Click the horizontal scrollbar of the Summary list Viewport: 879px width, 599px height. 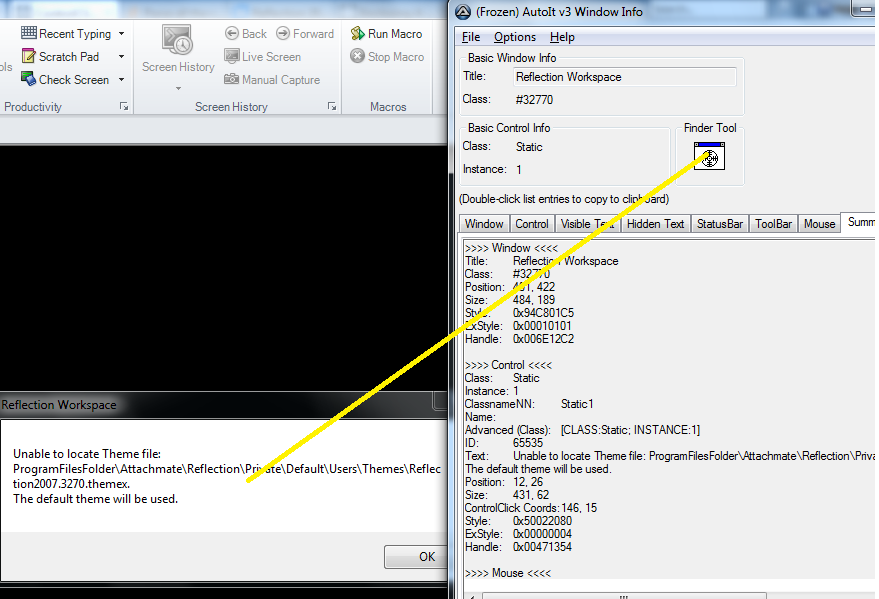pyautogui.click(x=623, y=596)
